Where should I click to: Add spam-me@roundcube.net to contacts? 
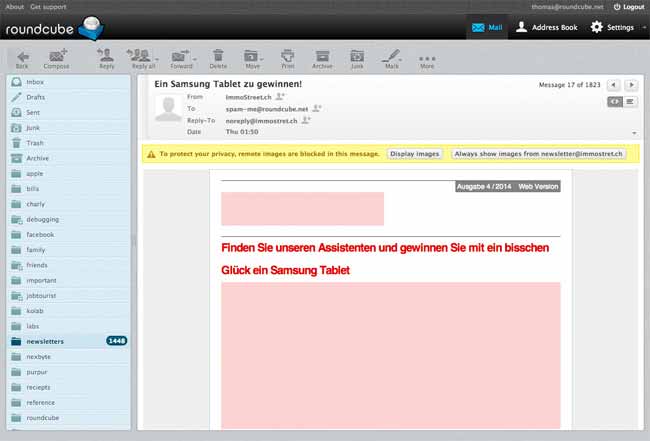[x=317, y=109]
